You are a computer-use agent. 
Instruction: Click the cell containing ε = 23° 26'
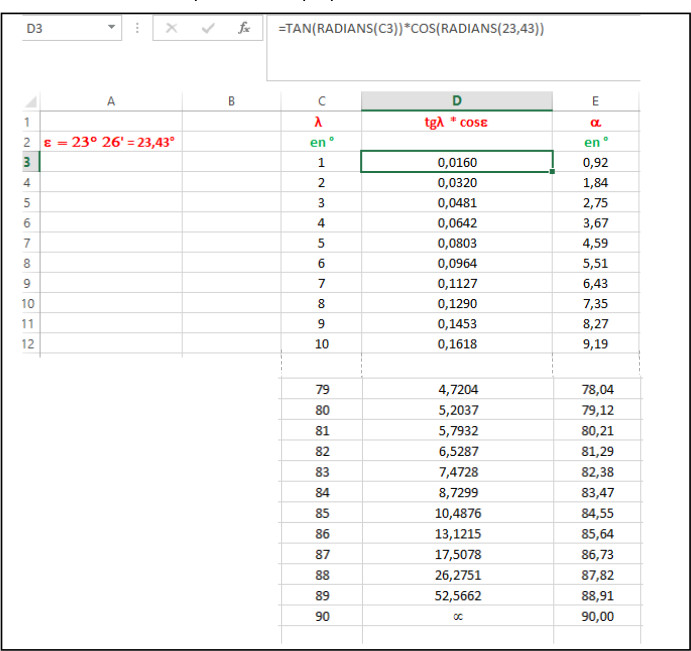coord(110,142)
